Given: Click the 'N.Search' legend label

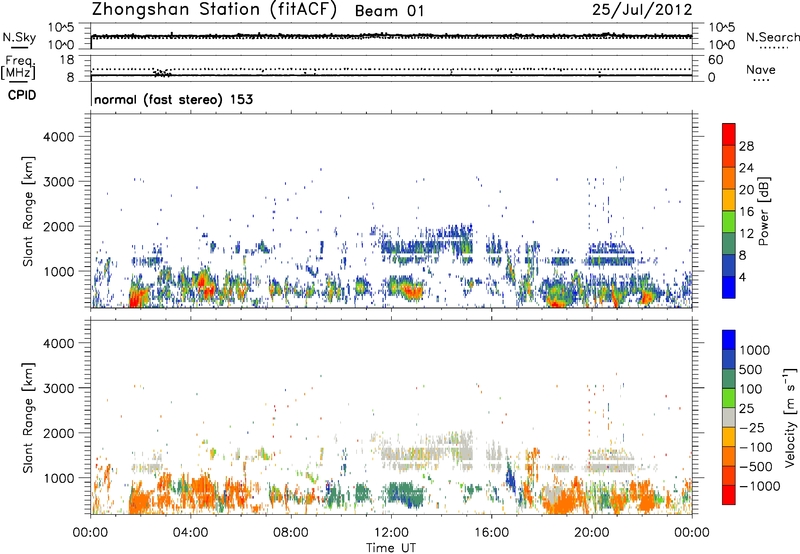Looking at the screenshot, I should click(772, 37).
